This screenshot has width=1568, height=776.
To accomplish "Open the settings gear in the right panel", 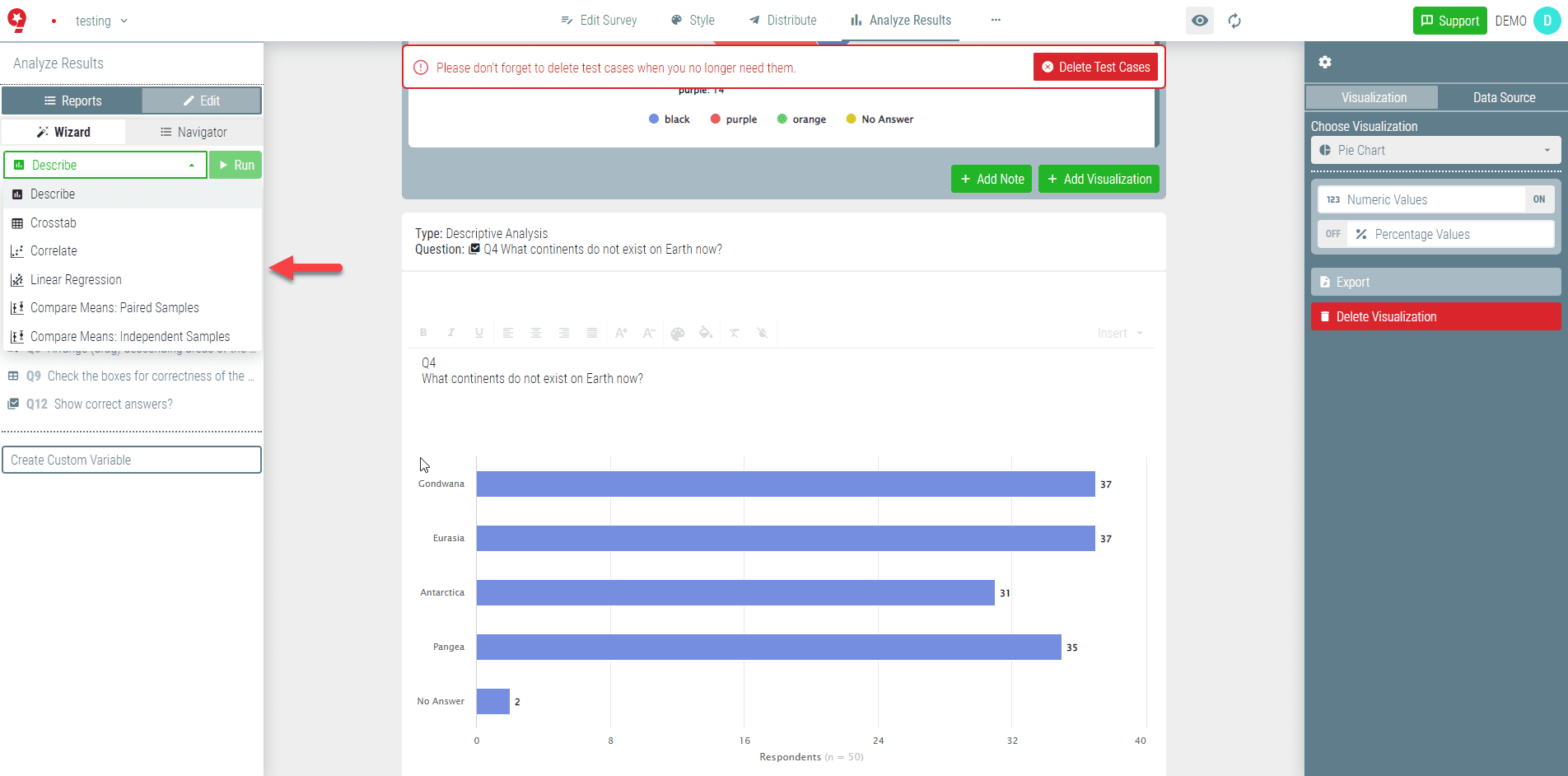I will click(x=1326, y=62).
